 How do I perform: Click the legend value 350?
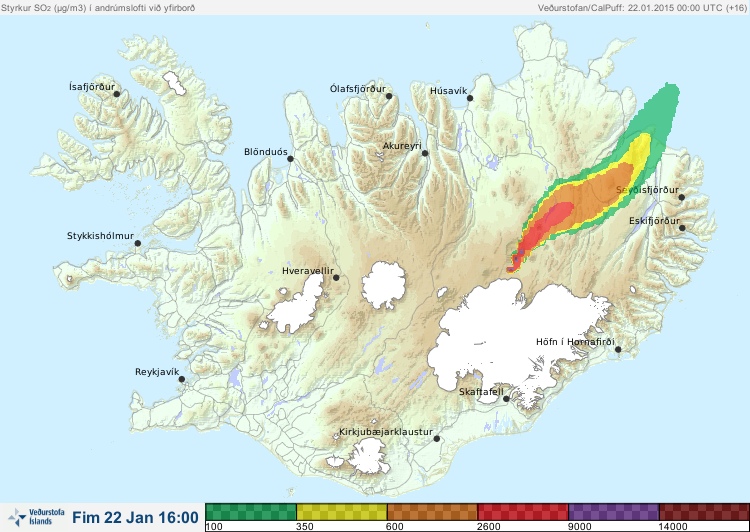[x=305, y=527]
